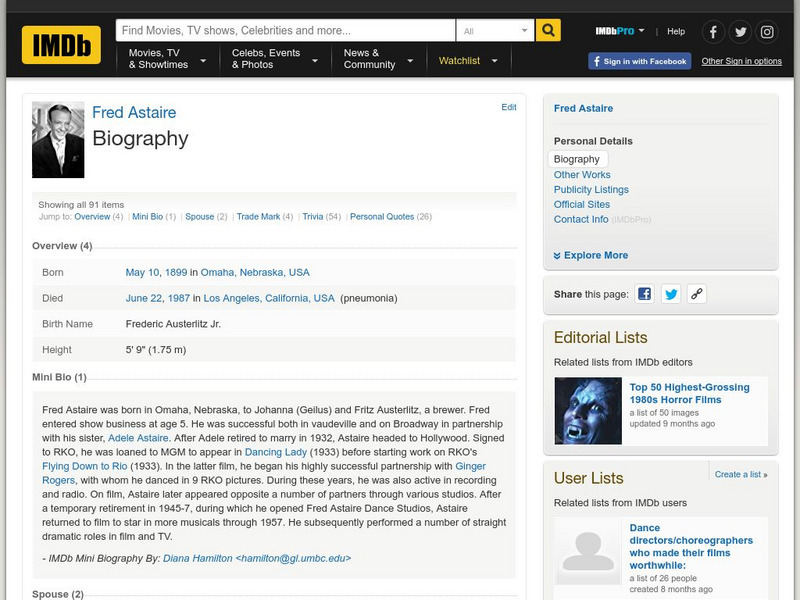Jump to the Overview section
Viewport: 800px width, 600px height.
pyautogui.click(x=92, y=217)
